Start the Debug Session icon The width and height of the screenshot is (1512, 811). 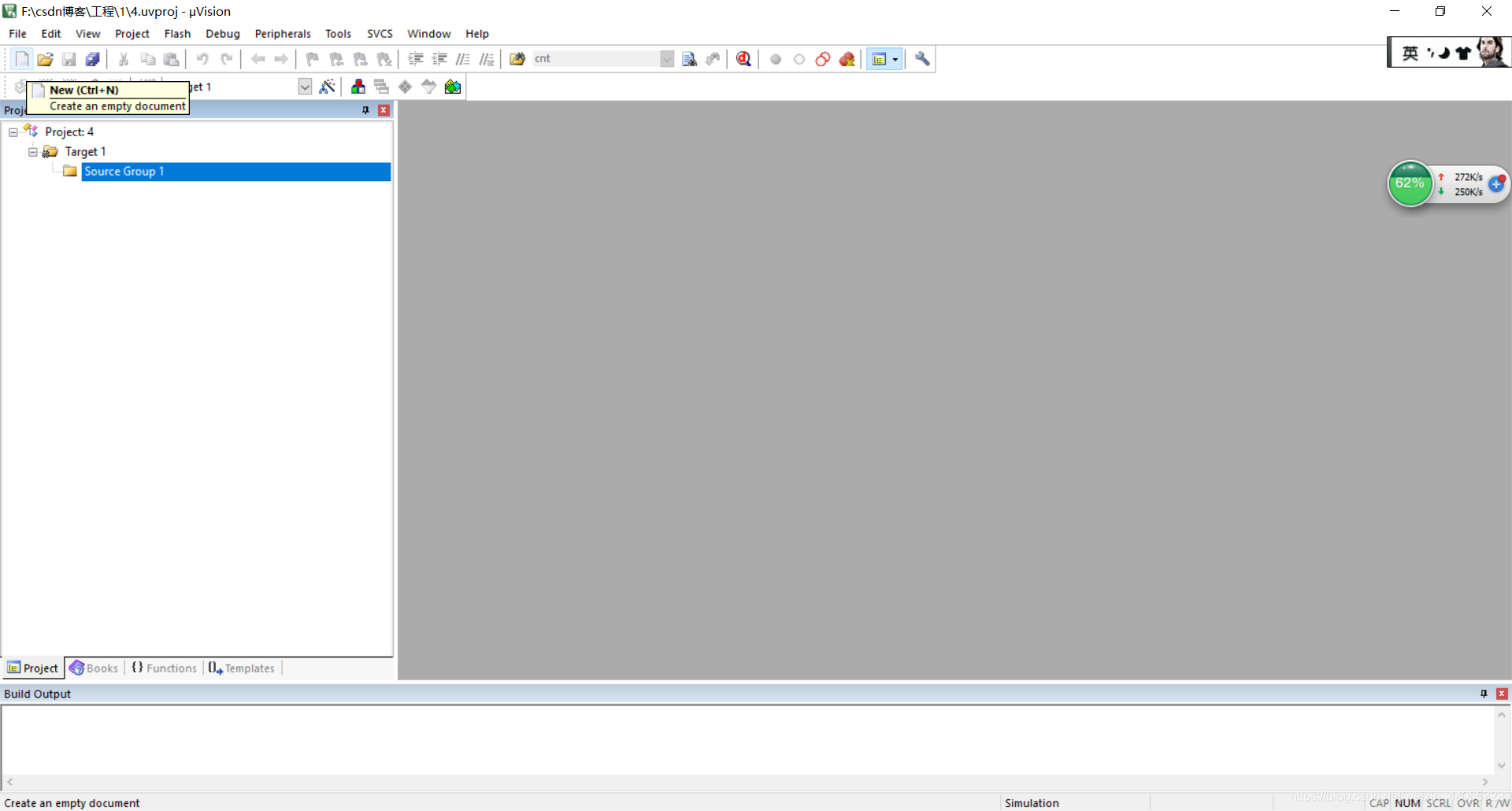[x=743, y=59]
